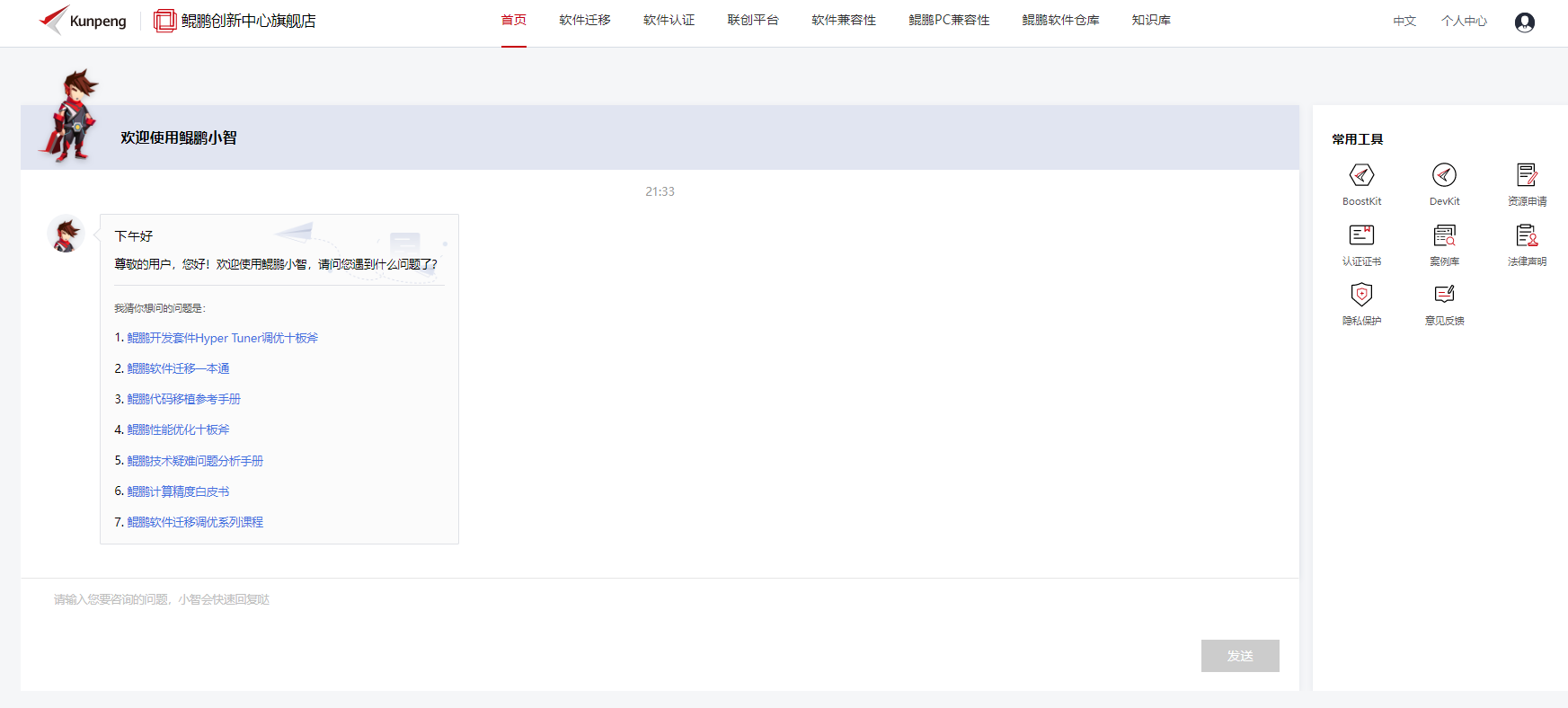Click the 意见反馈 feedback icon
Screen dimensions: 1568x708
1444,295
